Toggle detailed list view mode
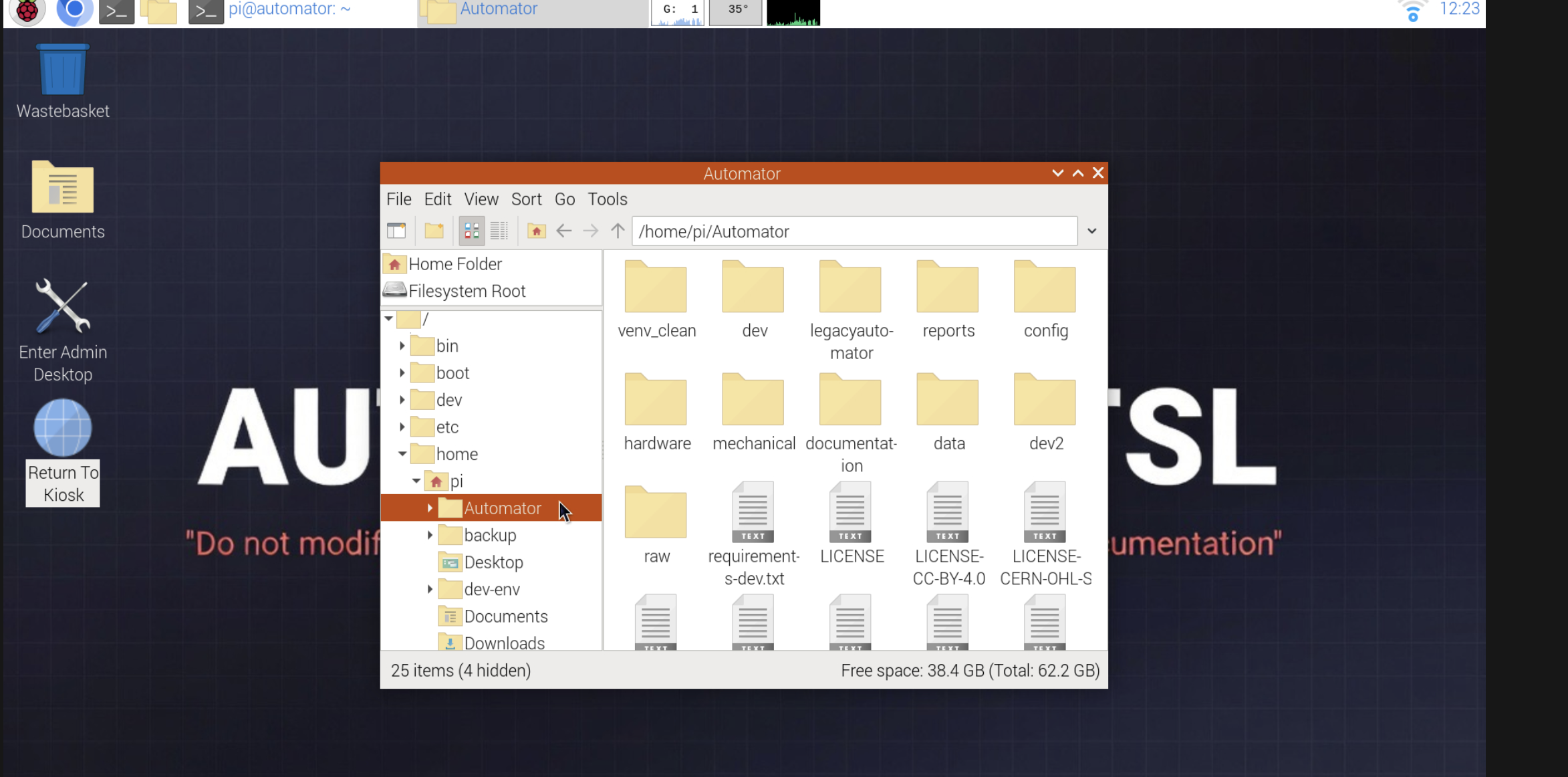1568x777 pixels. pos(499,231)
